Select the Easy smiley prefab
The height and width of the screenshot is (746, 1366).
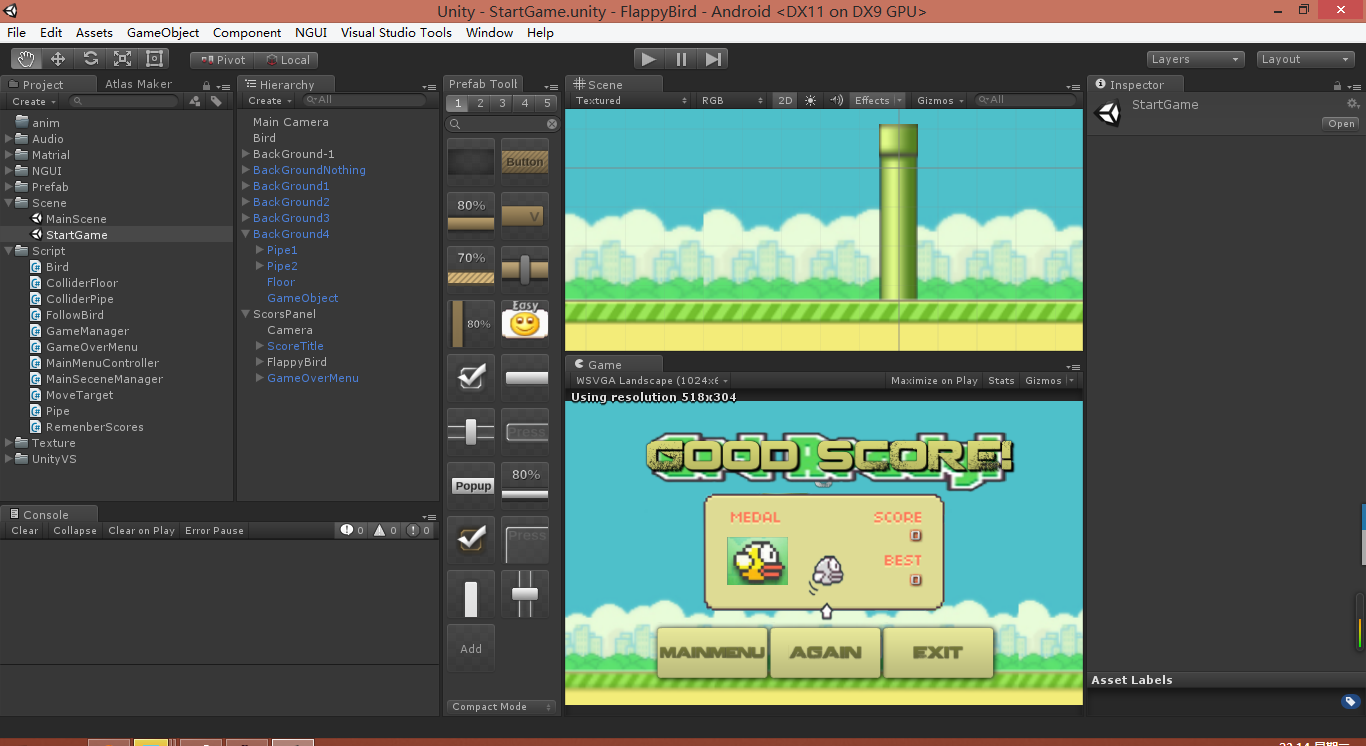tap(525, 322)
